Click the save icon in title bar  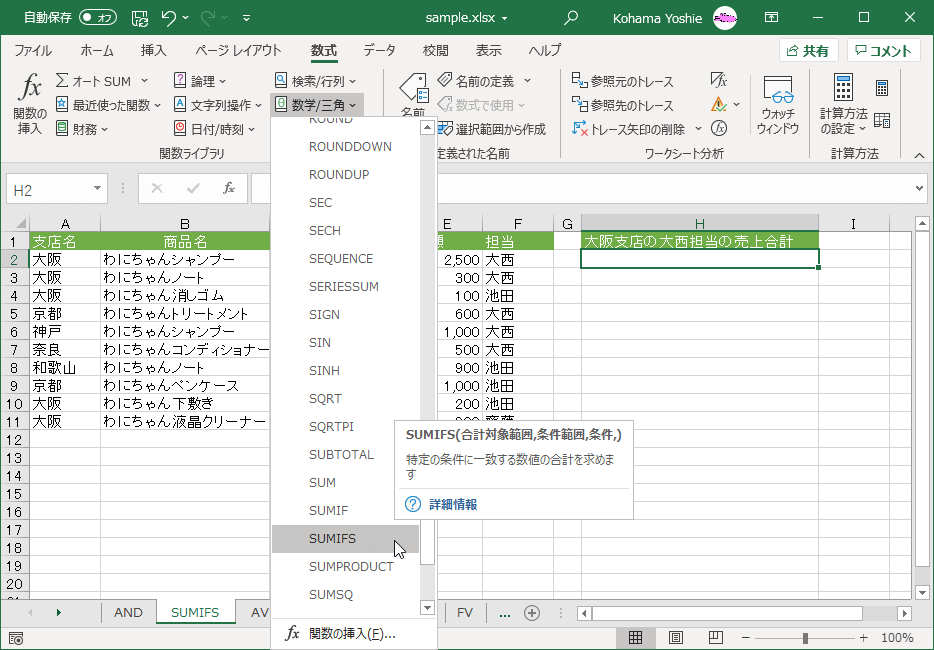point(140,17)
